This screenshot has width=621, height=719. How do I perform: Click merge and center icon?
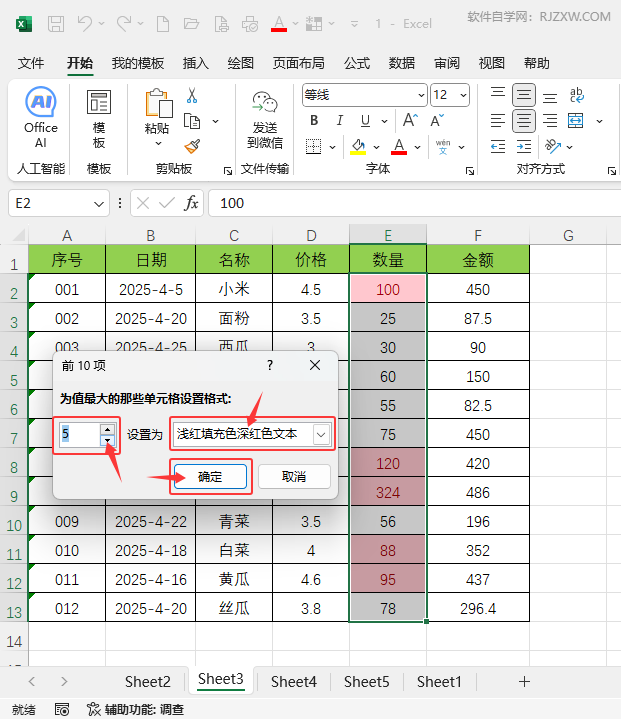(576, 121)
